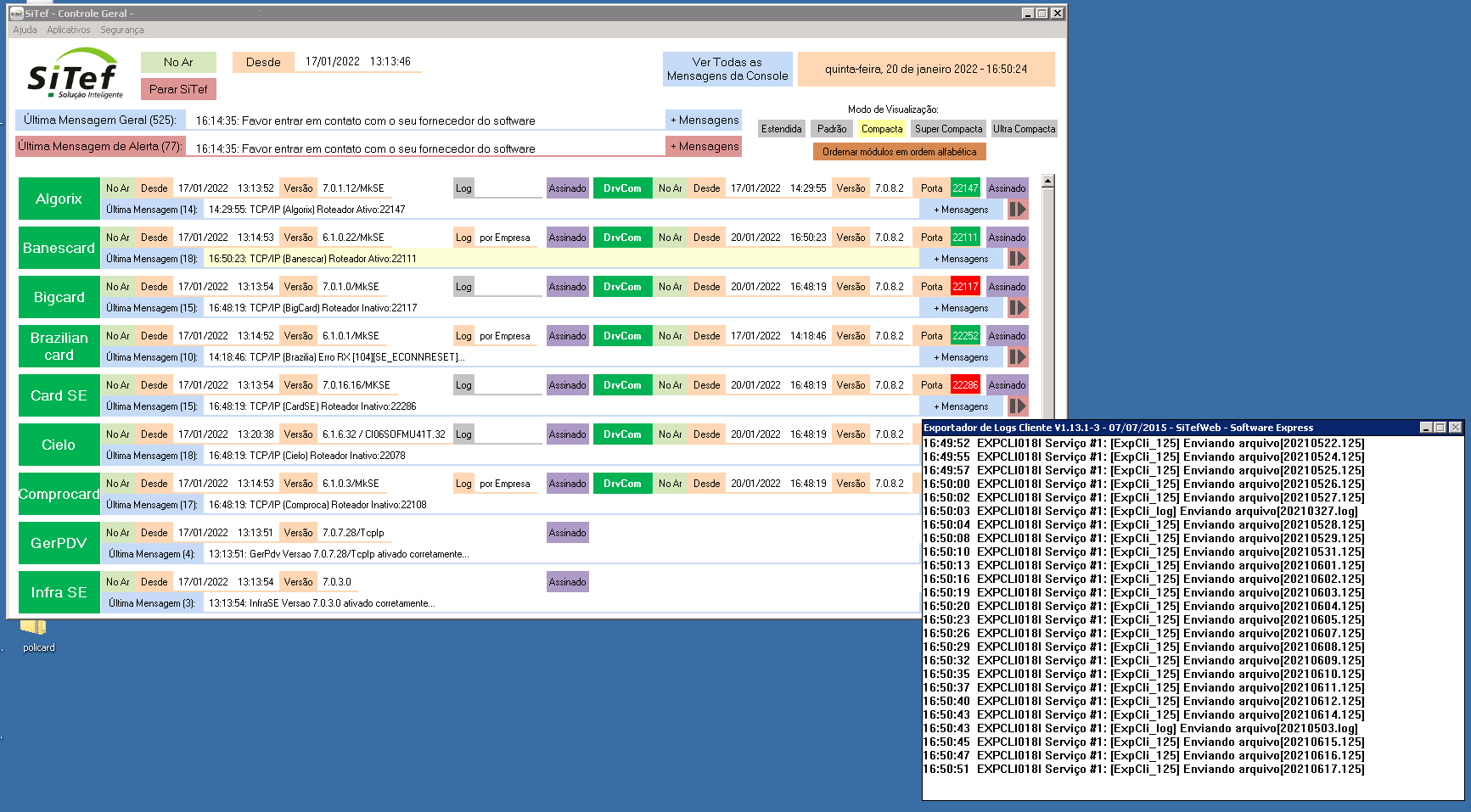Click the Bigcard module button
This screenshot has height=812, width=1471.
59,297
